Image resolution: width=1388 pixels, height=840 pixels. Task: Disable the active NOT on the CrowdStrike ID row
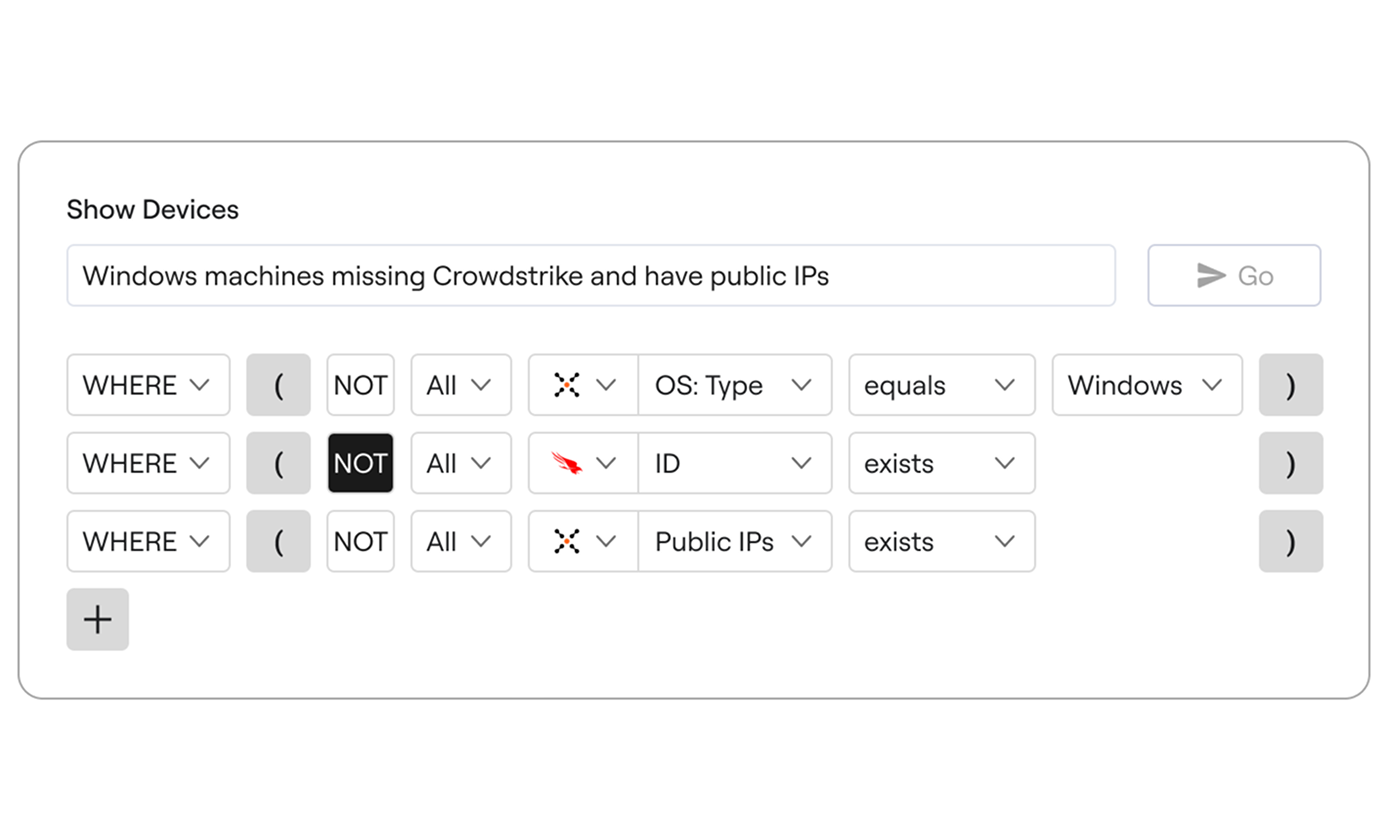tap(360, 463)
